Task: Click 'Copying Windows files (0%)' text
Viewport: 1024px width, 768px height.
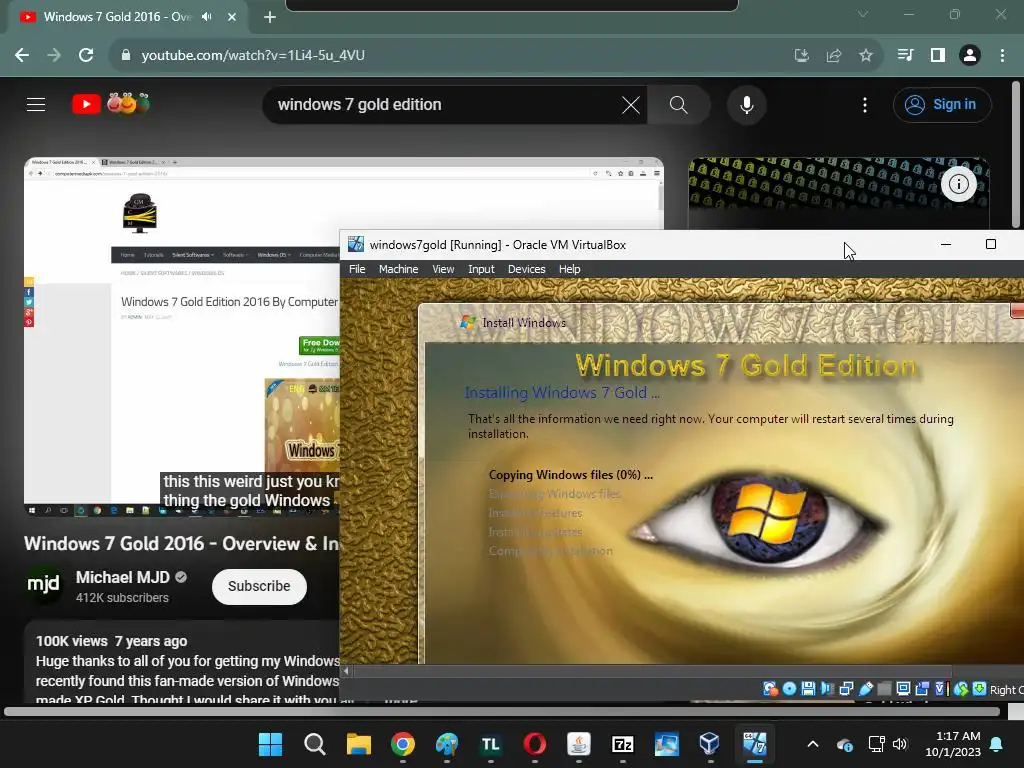Action: (x=571, y=475)
